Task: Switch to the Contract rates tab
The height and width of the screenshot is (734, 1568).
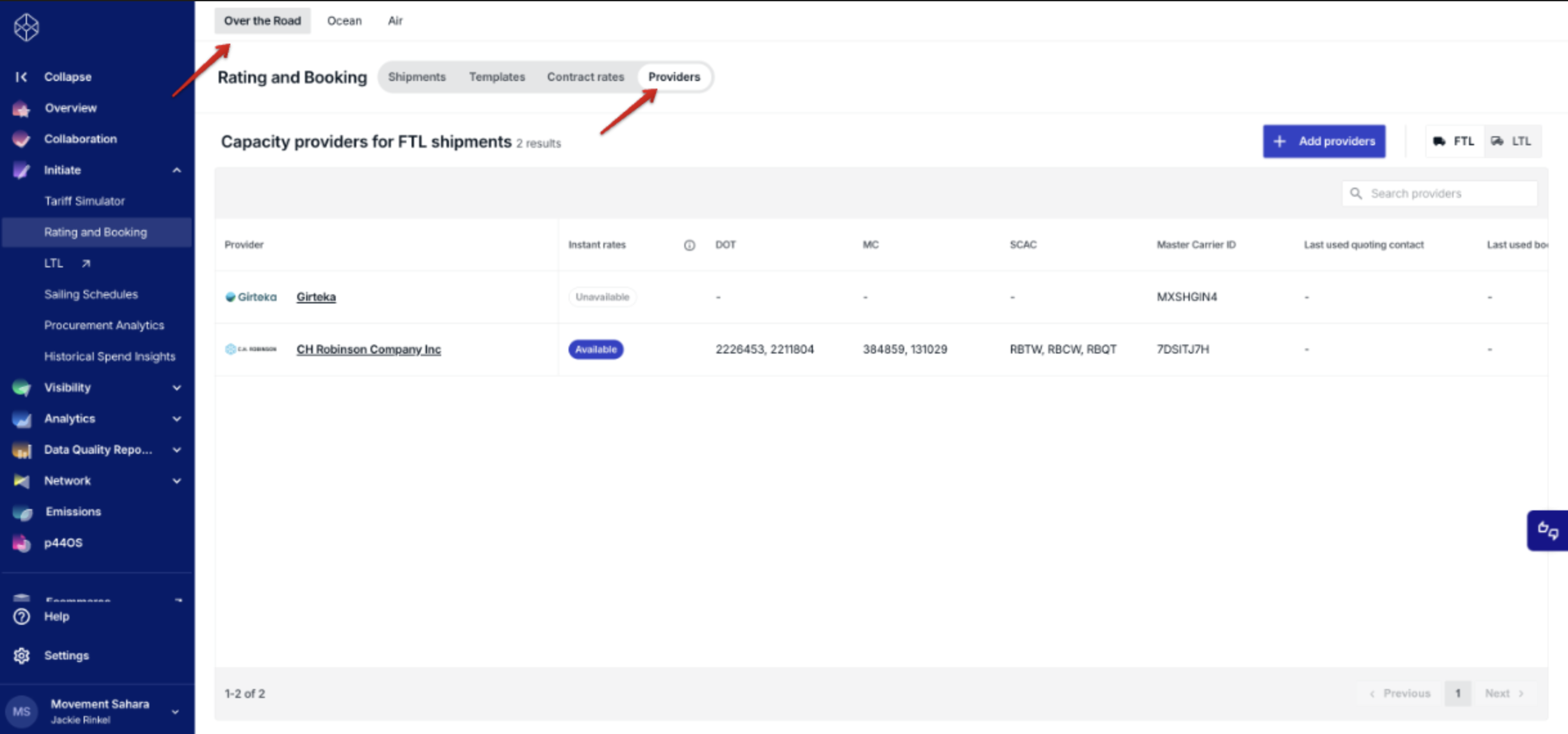Action: point(585,76)
